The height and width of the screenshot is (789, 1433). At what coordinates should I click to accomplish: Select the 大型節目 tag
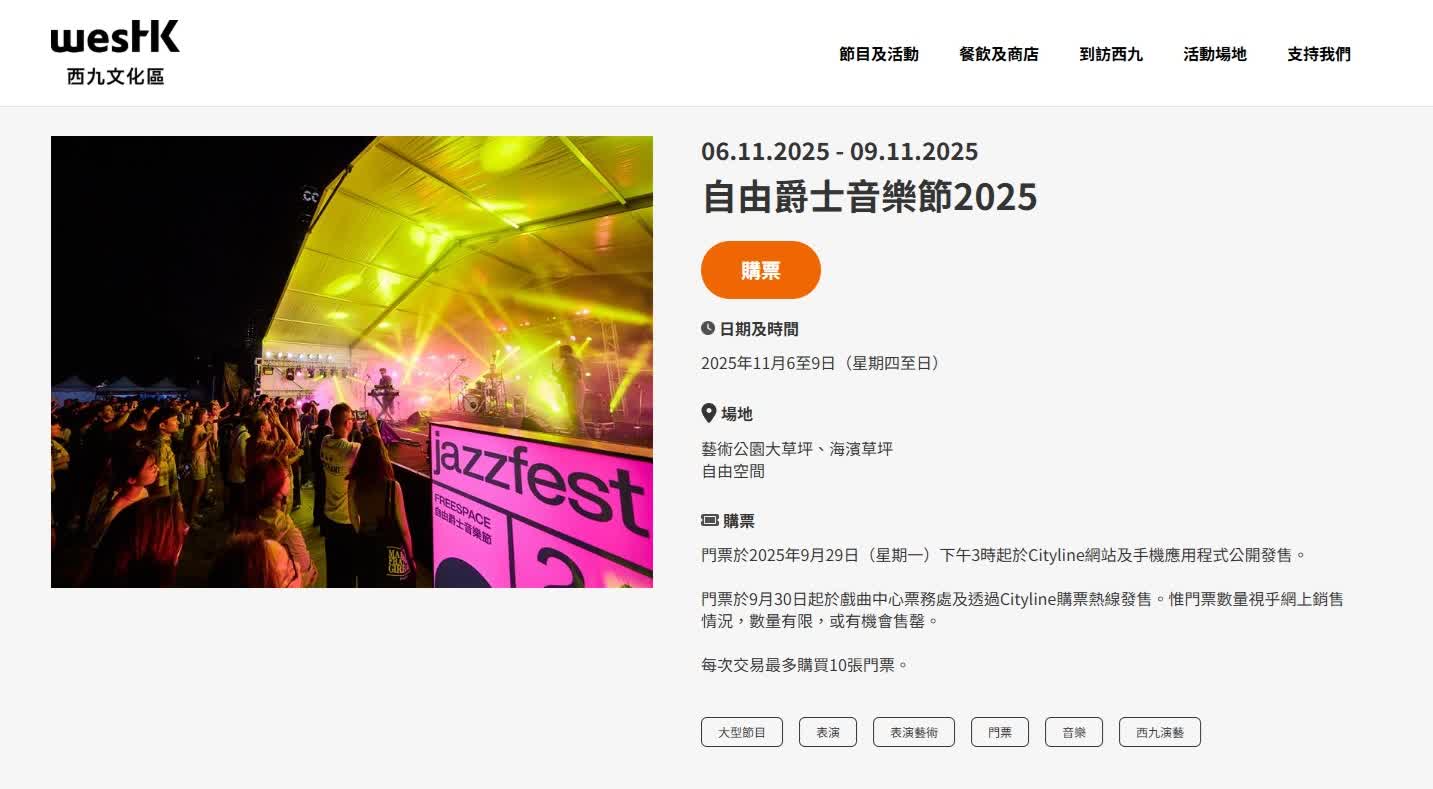point(742,732)
